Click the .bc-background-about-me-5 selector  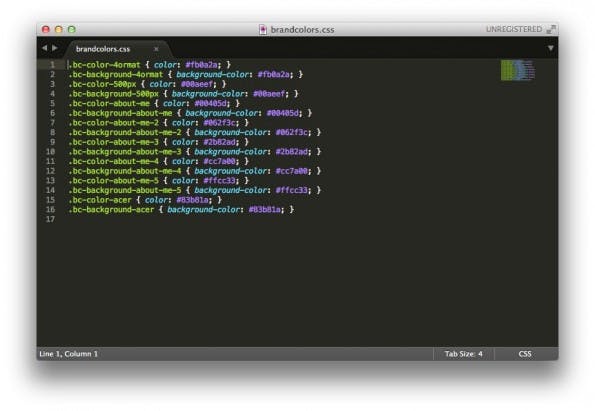[125, 191]
